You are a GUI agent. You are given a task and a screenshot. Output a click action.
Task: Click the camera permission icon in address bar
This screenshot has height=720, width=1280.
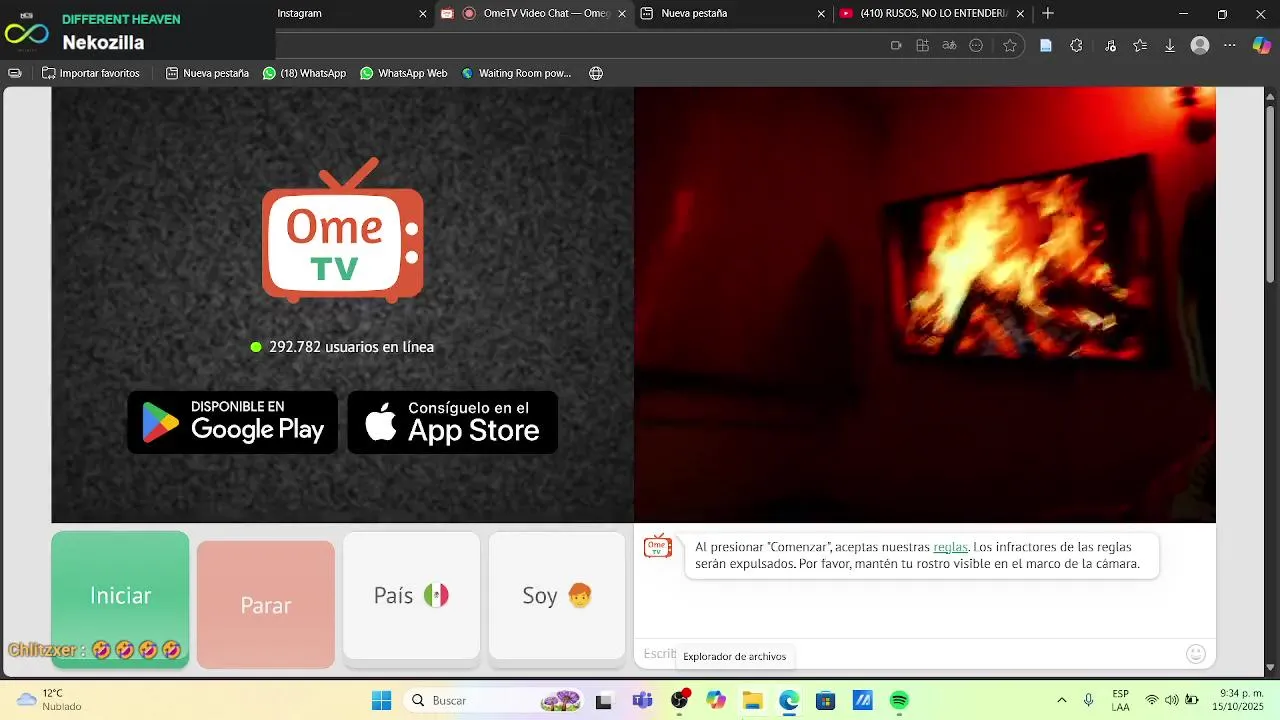[x=896, y=45]
